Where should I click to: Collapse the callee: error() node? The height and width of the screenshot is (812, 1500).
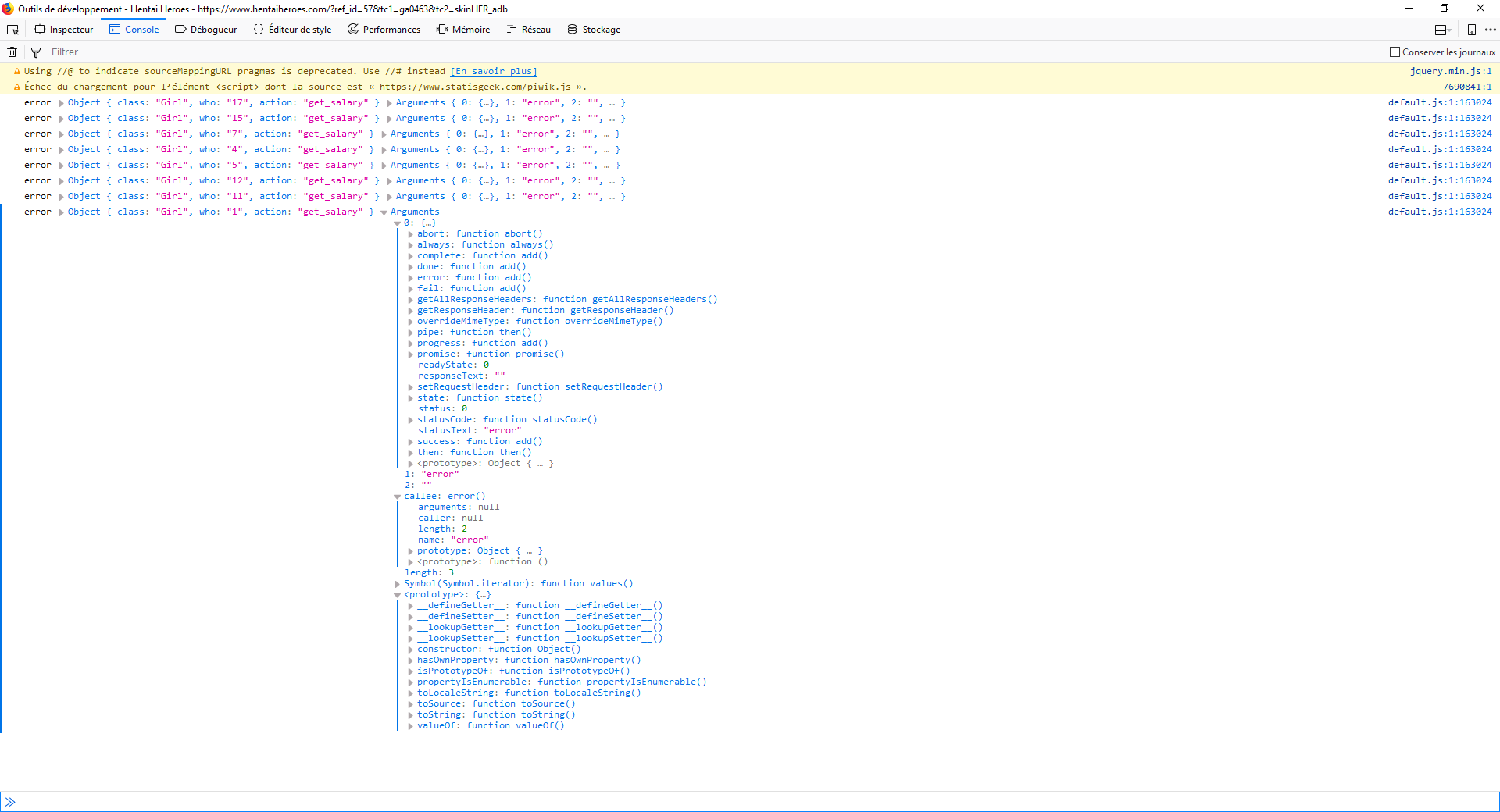pyautogui.click(x=397, y=497)
